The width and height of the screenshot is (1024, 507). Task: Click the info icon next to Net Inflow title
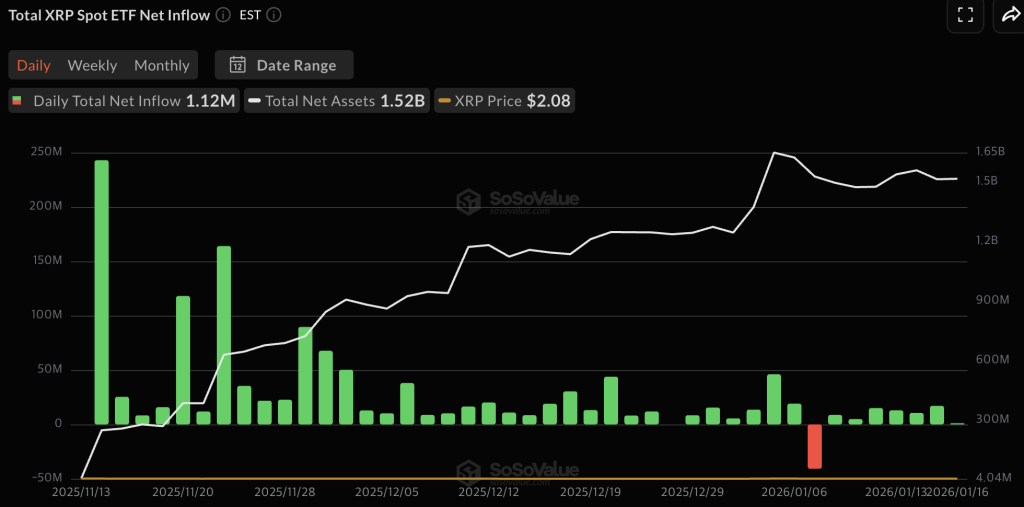click(x=223, y=15)
